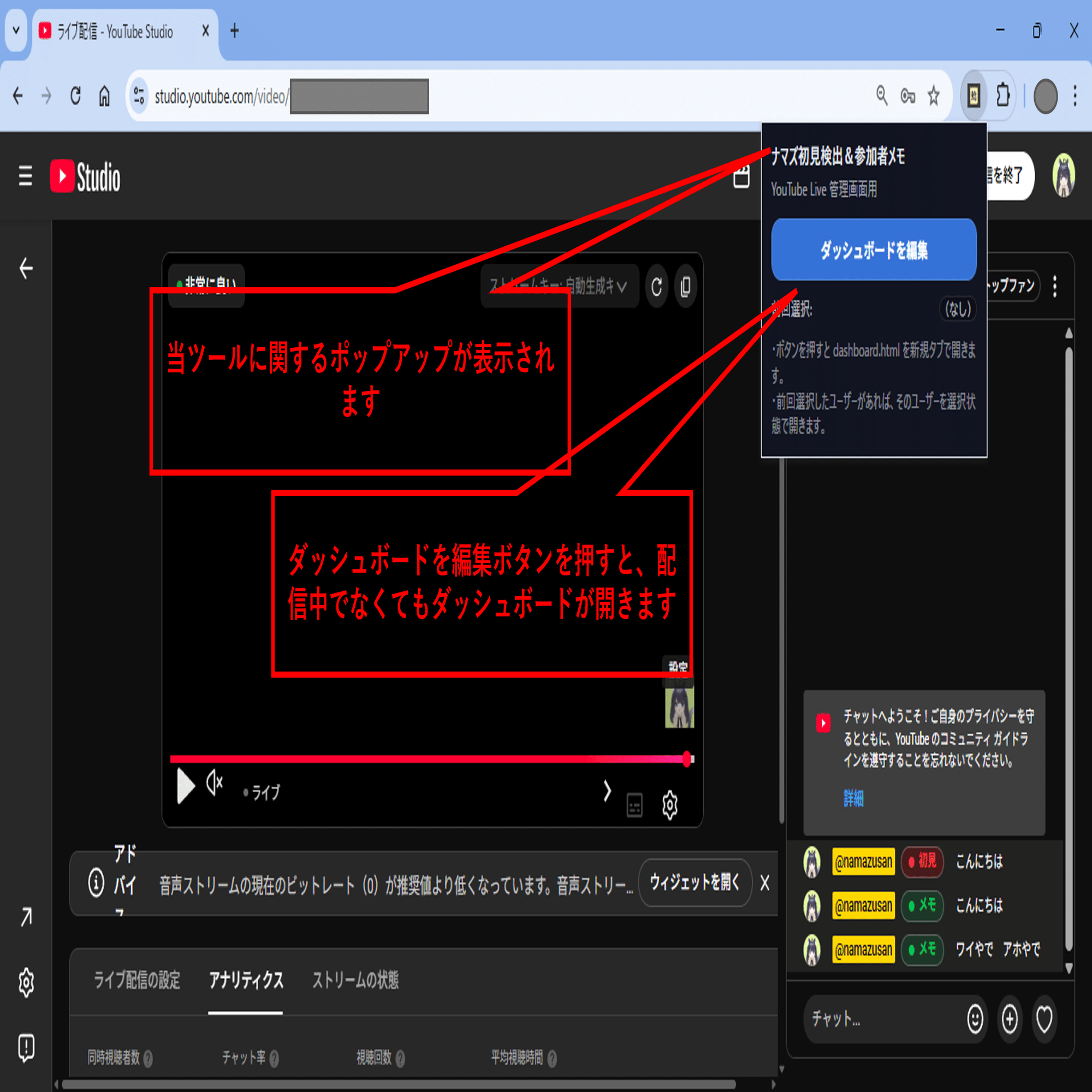Open the chat options three-dot menu
1092x1092 pixels.
(x=1055, y=286)
